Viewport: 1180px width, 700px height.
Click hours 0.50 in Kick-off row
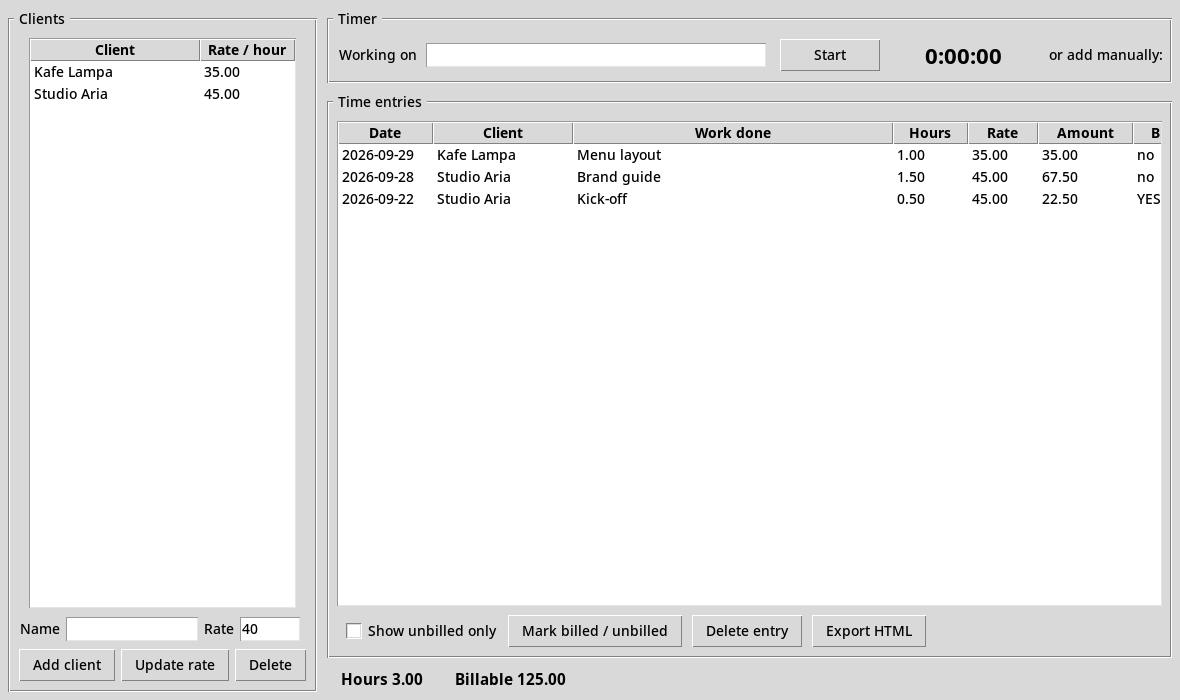911,199
